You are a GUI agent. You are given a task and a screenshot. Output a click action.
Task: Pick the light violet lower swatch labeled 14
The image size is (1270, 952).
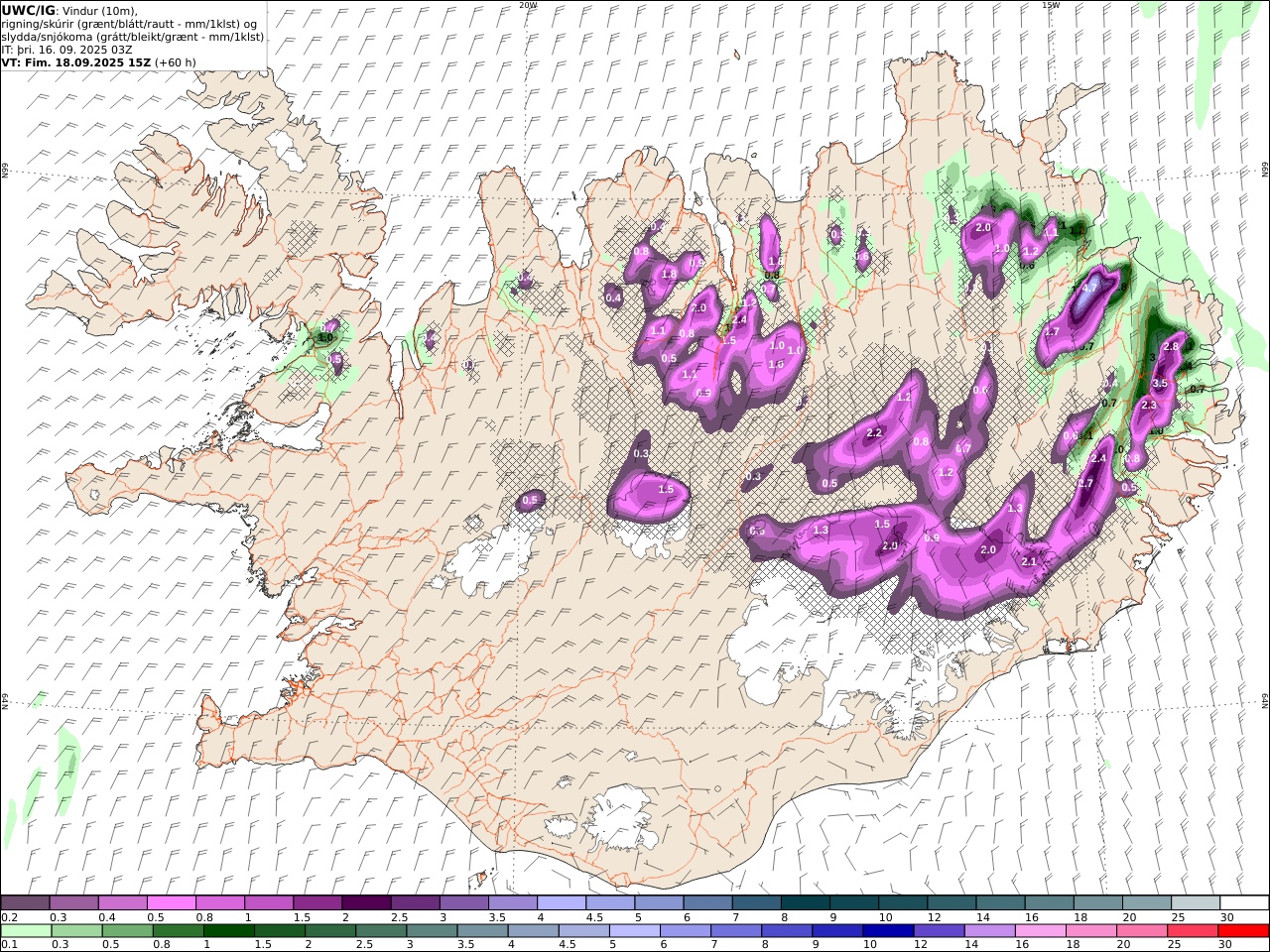tap(989, 930)
